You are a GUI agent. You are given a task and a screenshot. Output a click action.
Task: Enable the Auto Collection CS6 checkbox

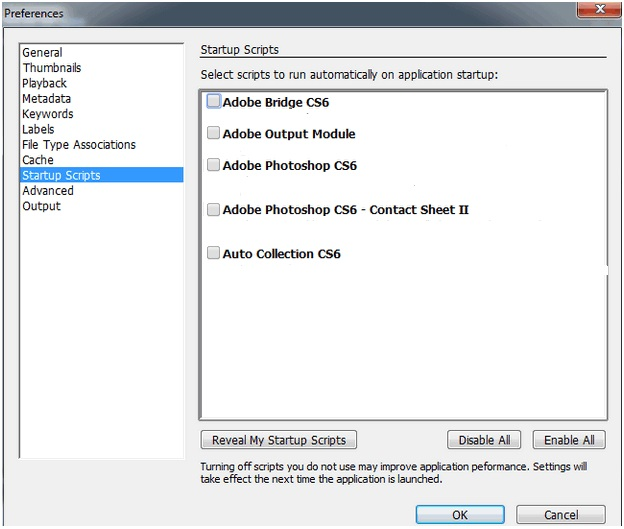(213, 253)
